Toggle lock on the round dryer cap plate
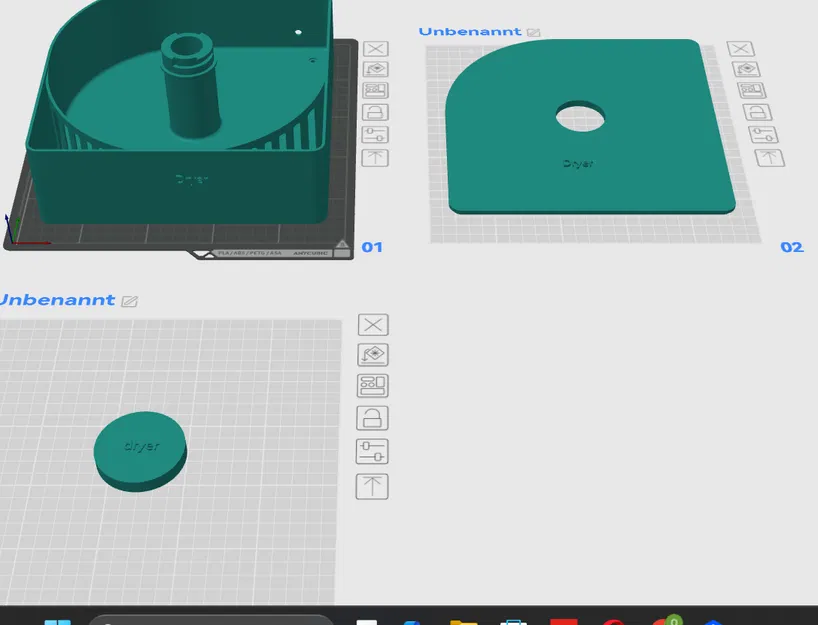Screen dimensions: 818x625 point(372,418)
